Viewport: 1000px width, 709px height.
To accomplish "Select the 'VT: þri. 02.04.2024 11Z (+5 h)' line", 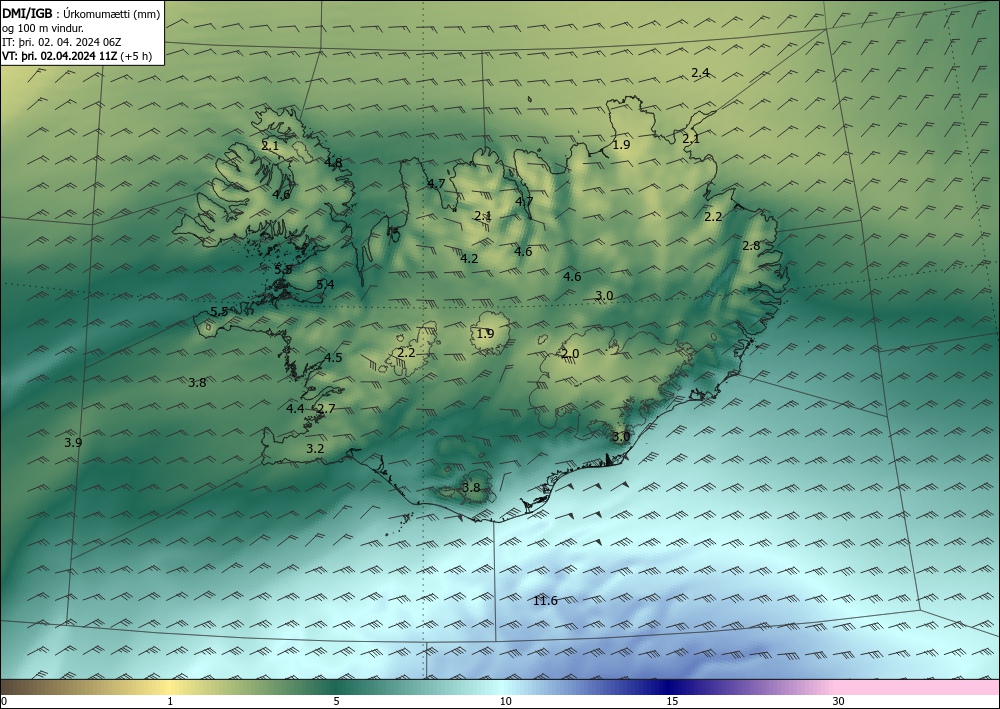I will (77, 55).
